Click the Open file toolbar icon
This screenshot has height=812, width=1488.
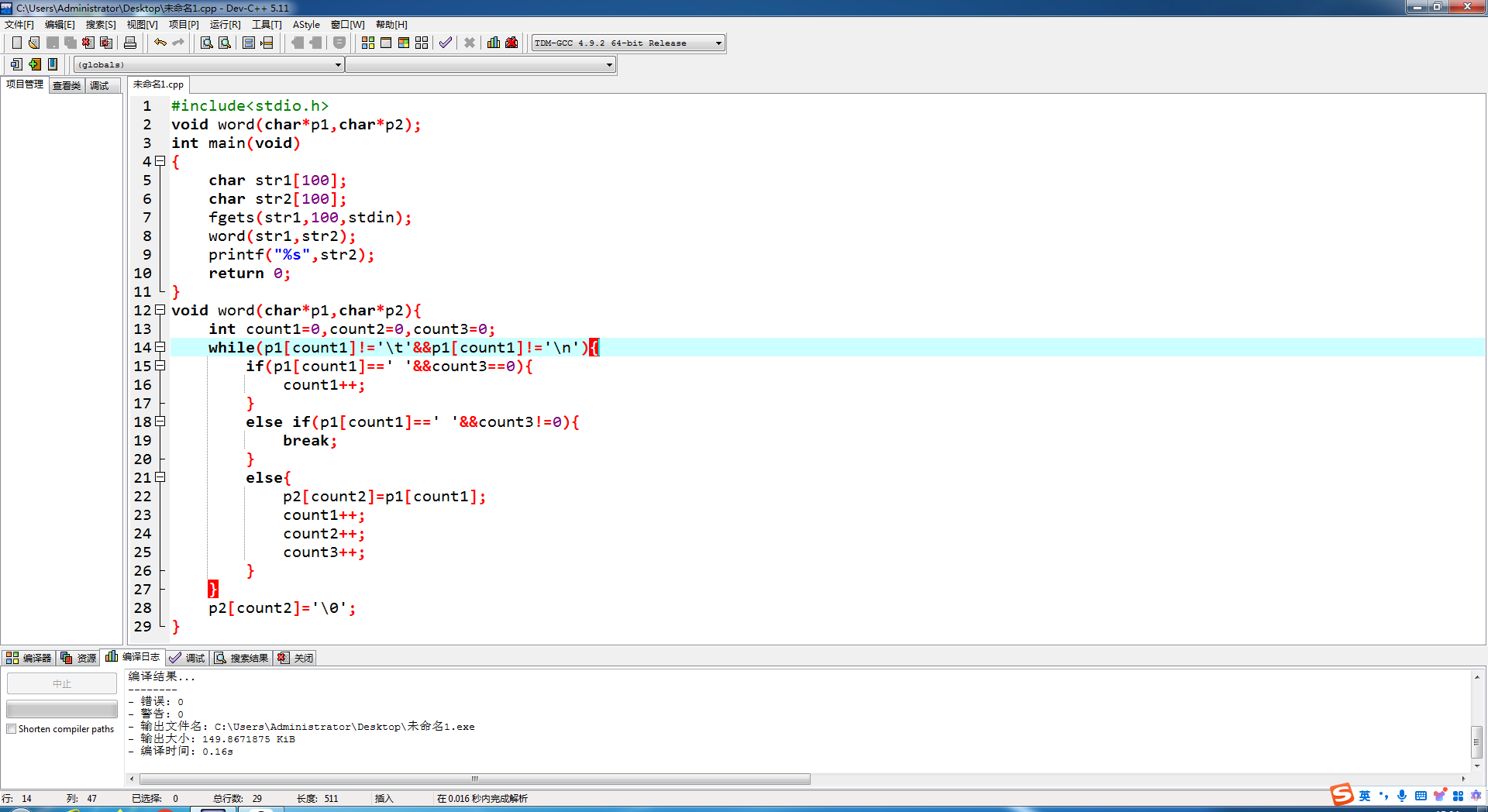click(34, 43)
